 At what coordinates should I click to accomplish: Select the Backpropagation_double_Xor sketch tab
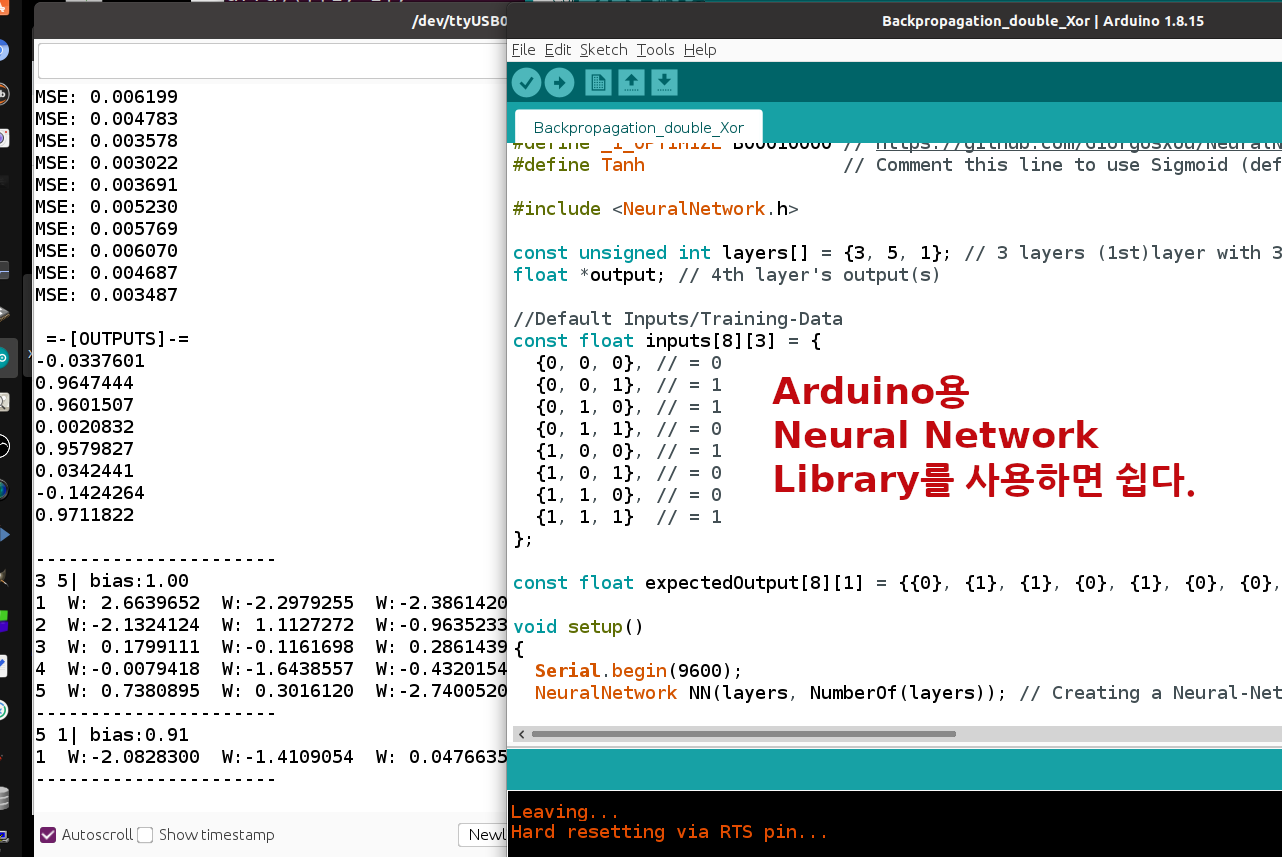(x=638, y=127)
